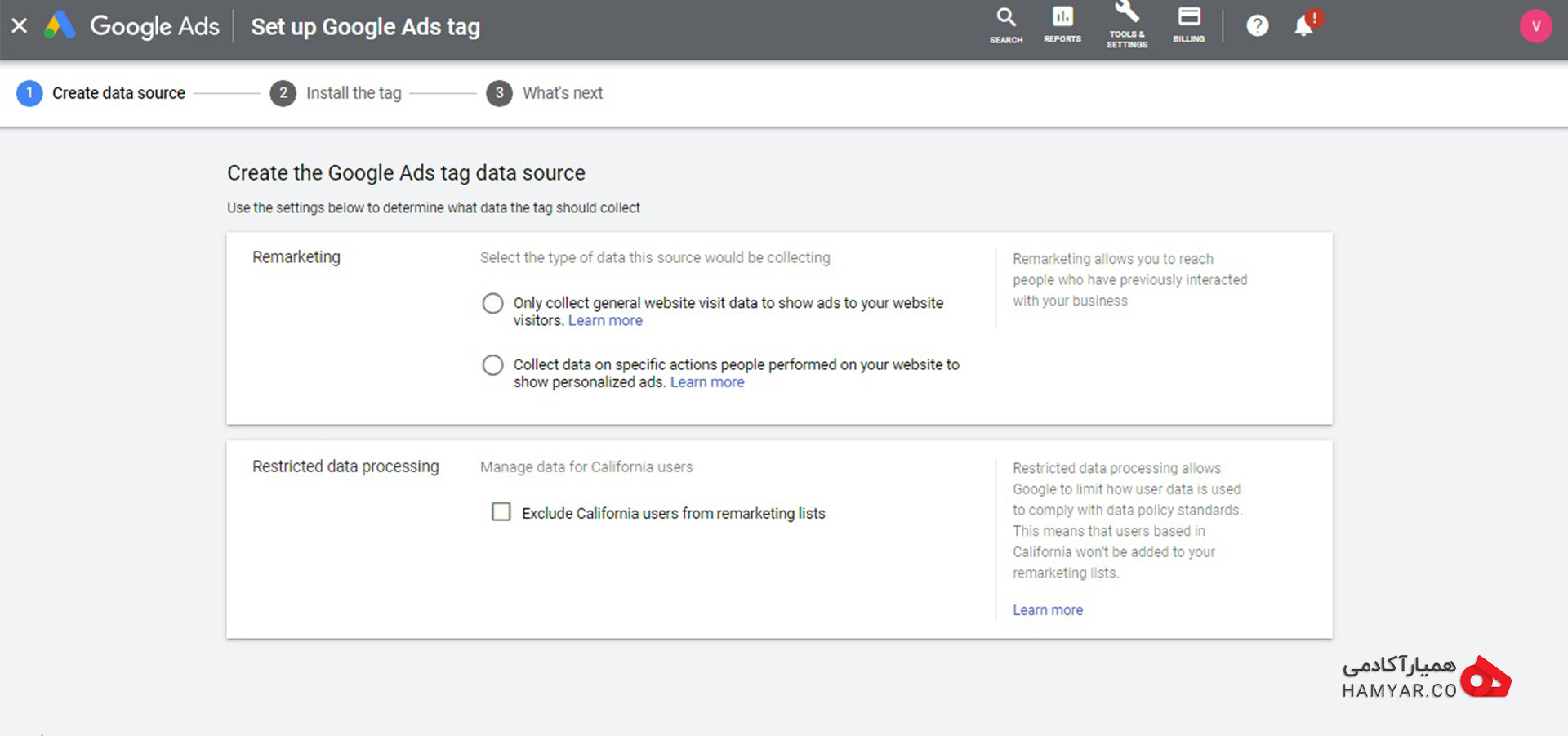Select 'Only collect general website visit data' option

[492, 303]
